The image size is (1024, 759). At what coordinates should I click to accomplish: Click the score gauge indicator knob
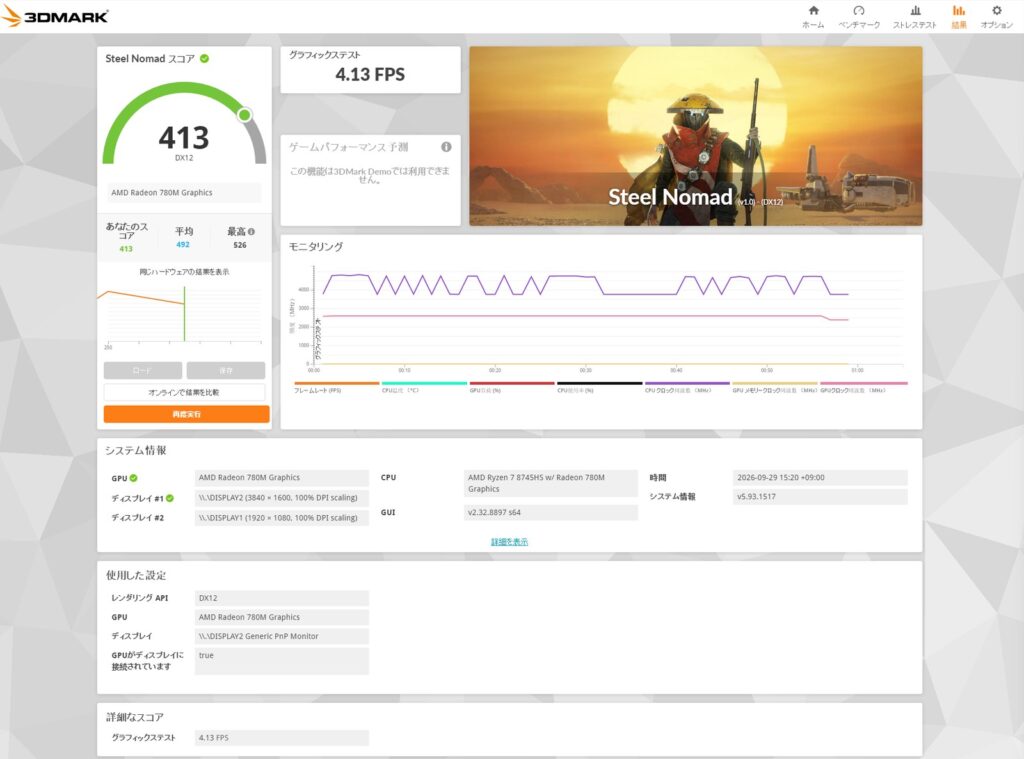pos(245,116)
